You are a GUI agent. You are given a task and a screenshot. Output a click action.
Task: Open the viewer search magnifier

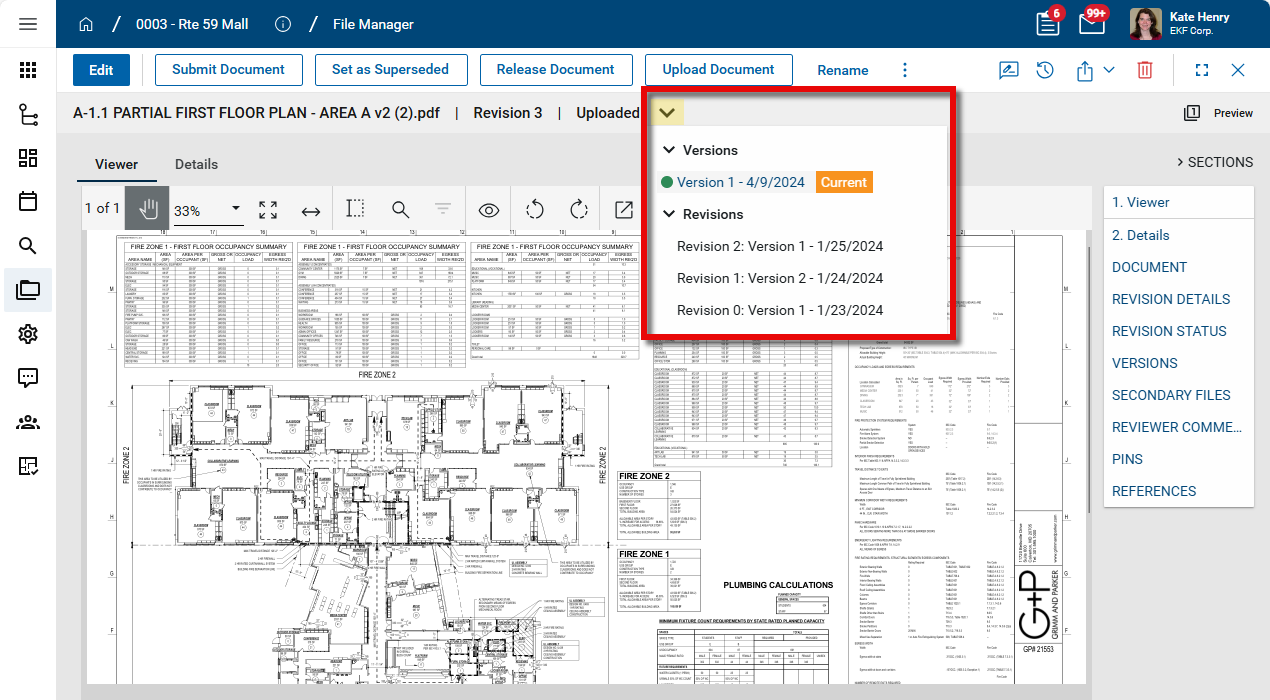pyautogui.click(x=400, y=210)
